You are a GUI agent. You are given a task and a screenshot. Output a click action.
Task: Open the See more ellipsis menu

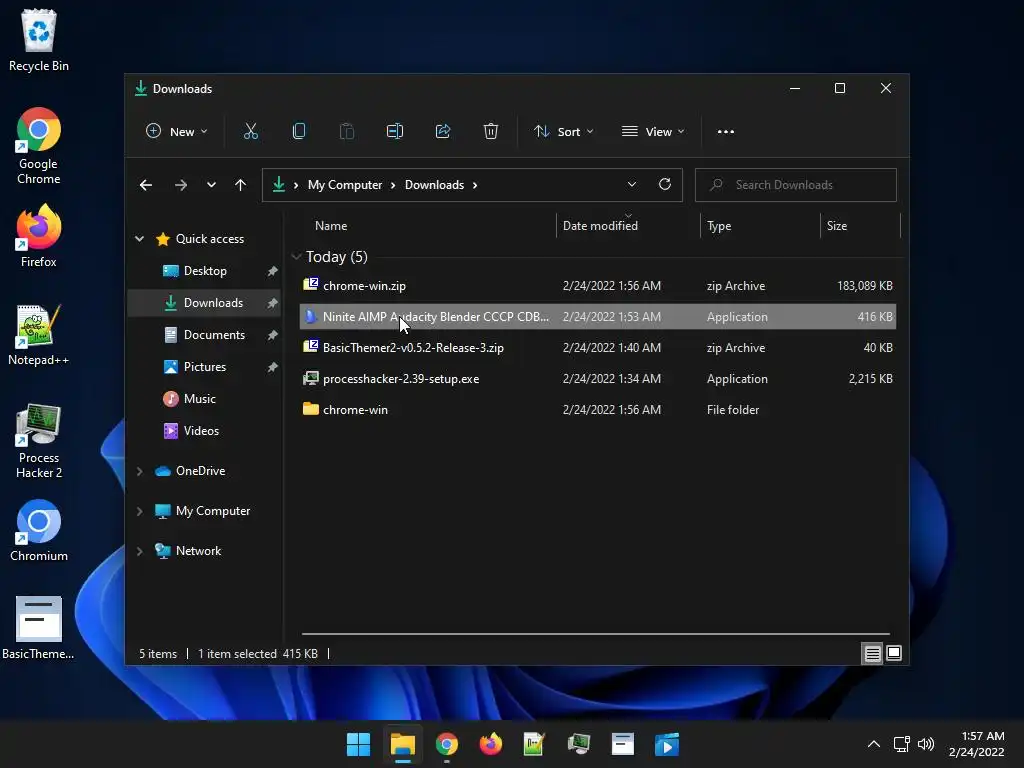pos(726,131)
